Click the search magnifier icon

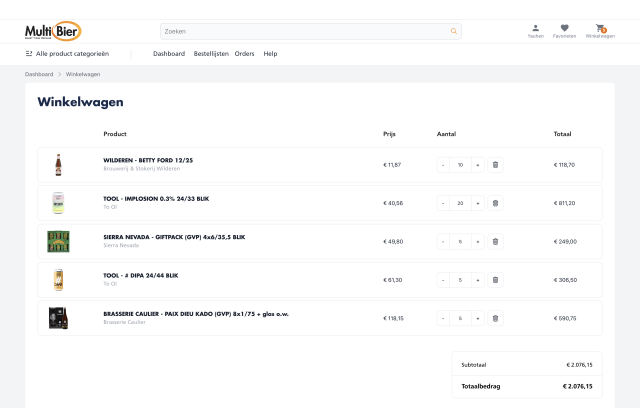point(453,31)
